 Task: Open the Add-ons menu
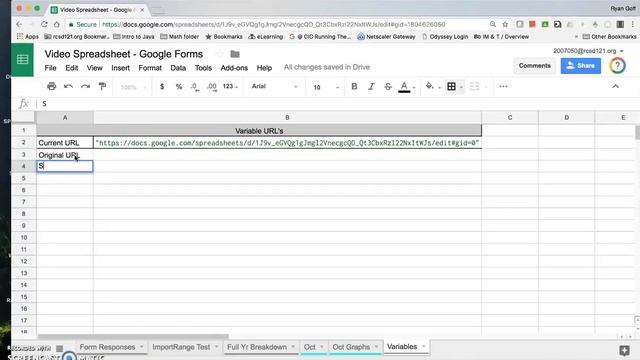(234, 68)
